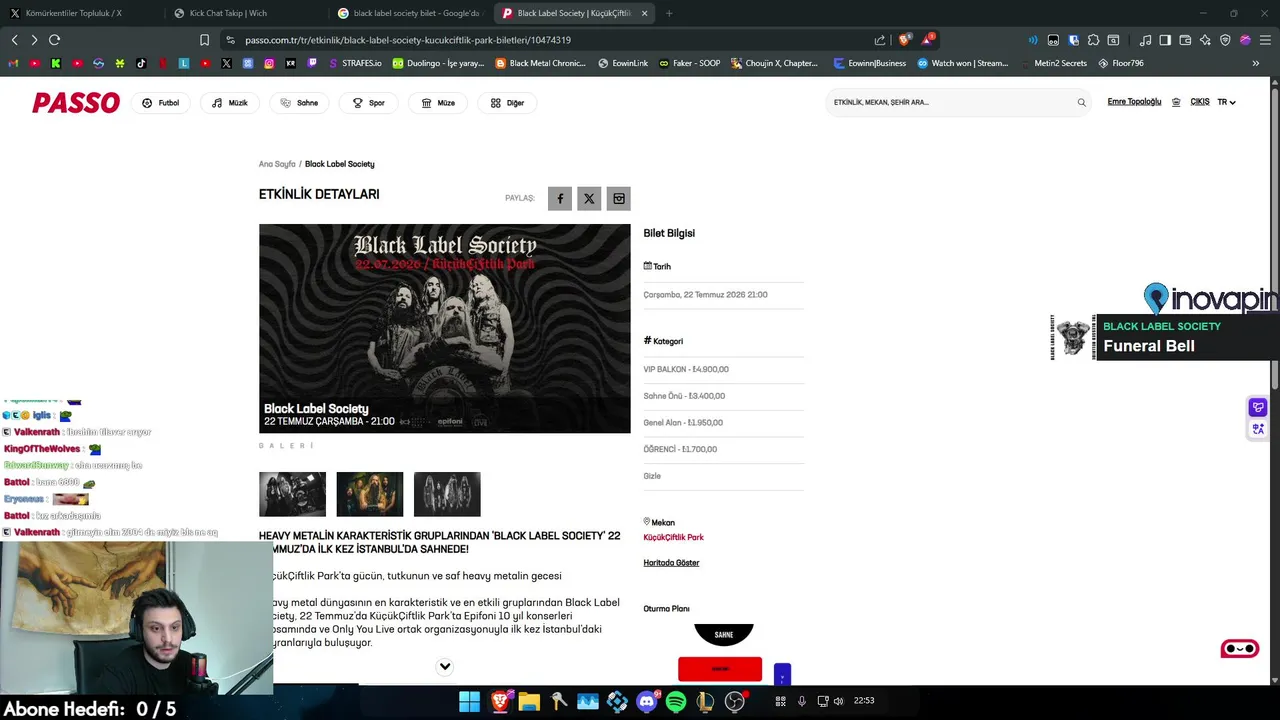The height and width of the screenshot is (720, 1280).
Task: Expand the description with the down chevron
Action: point(445,667)
